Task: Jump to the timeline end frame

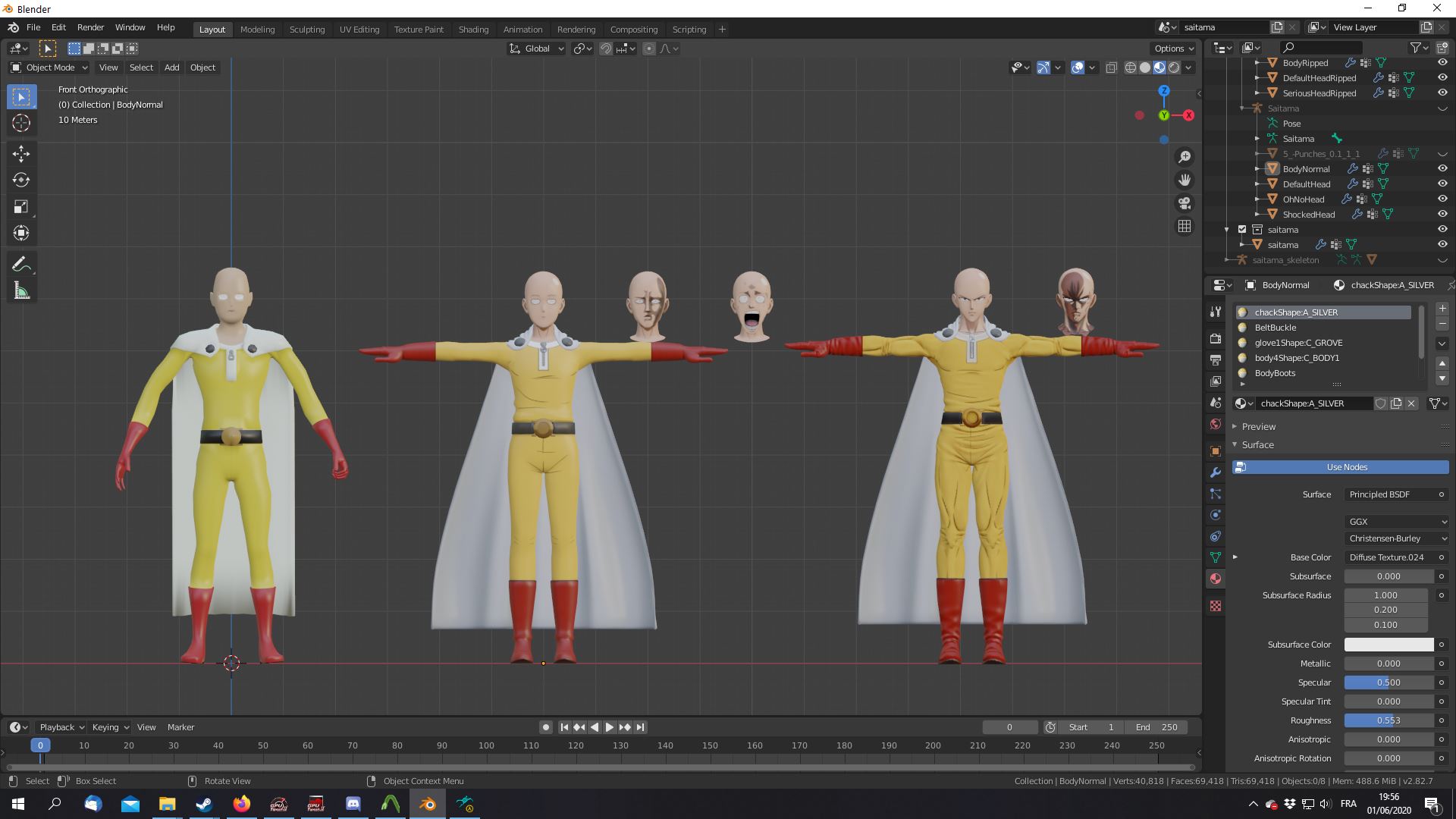Action: 640,726
